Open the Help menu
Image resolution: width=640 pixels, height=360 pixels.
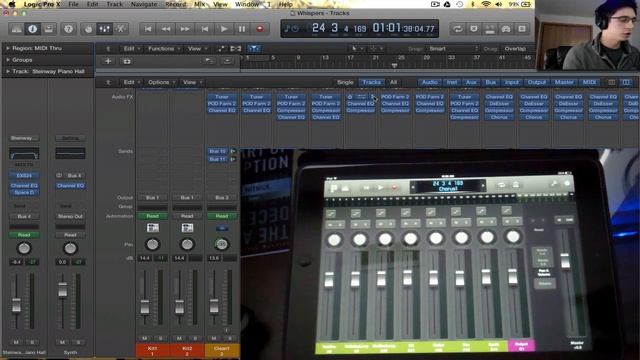[x=285, y=4]
